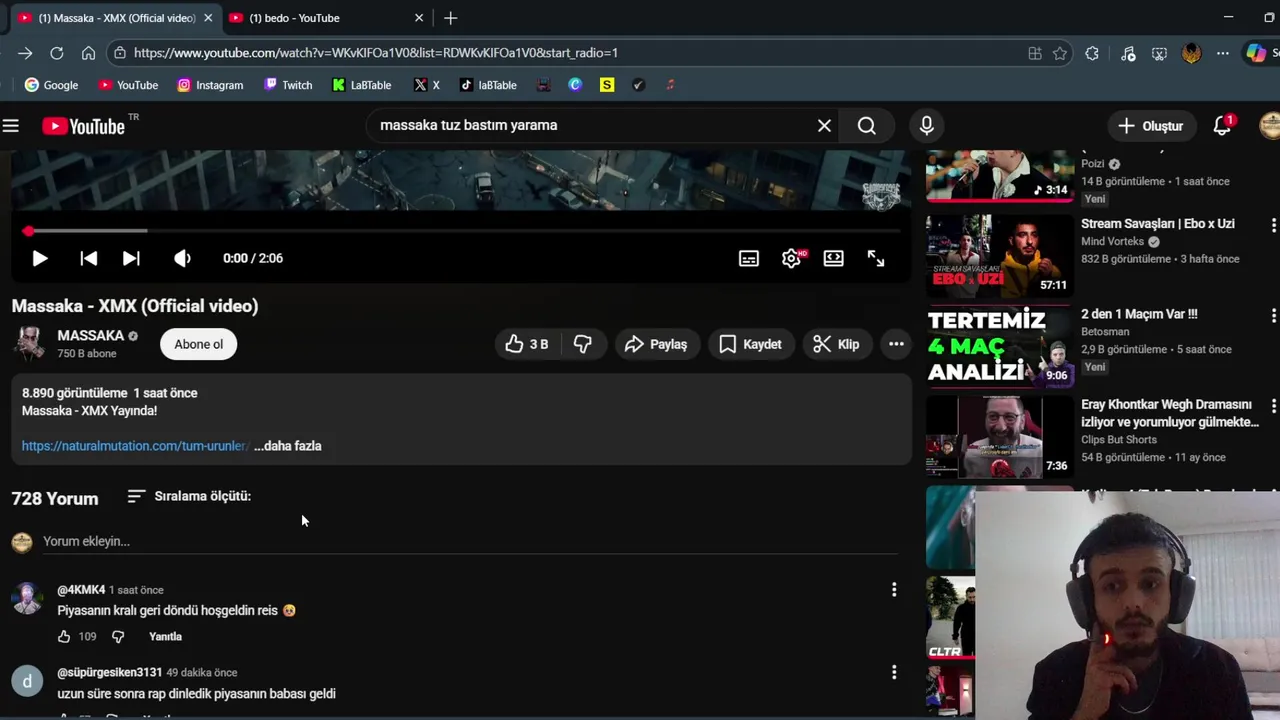Open Stream Savaşları Ebo x Uzi thumbnail
The width and height of the screenshot is (1280, 720).
999,254
